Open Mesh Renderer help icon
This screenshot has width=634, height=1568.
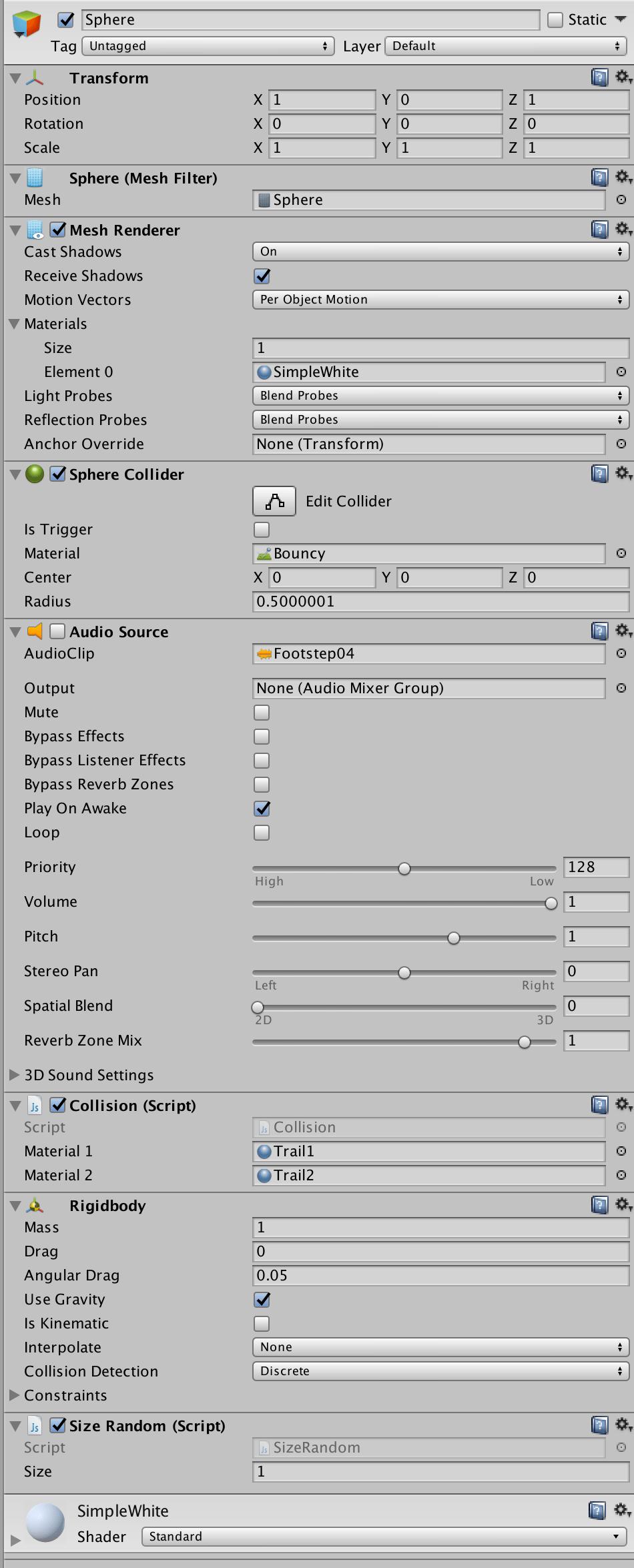coord(599,230)
